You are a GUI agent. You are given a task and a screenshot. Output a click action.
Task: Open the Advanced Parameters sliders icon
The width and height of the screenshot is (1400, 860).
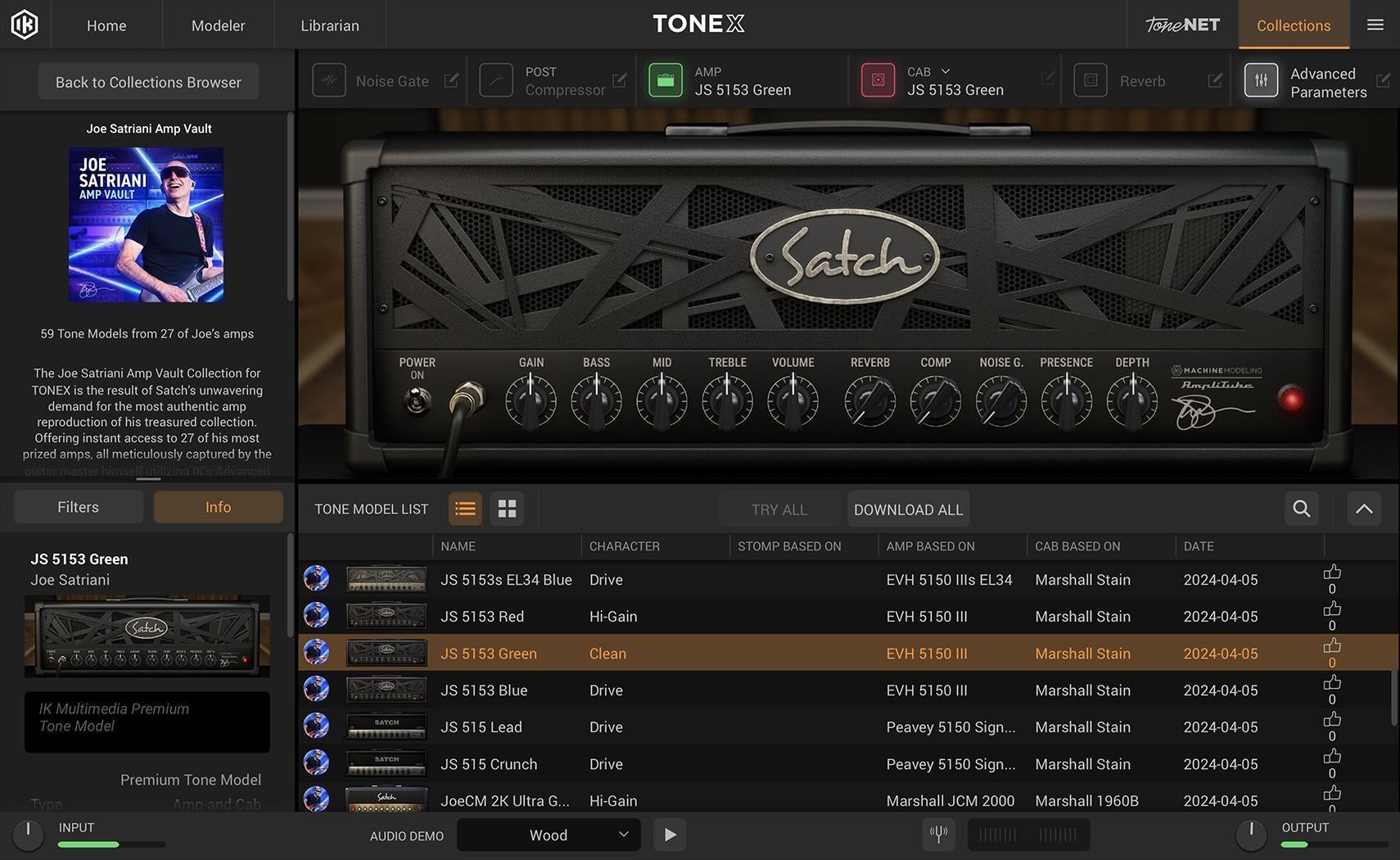click(1262, 79)
